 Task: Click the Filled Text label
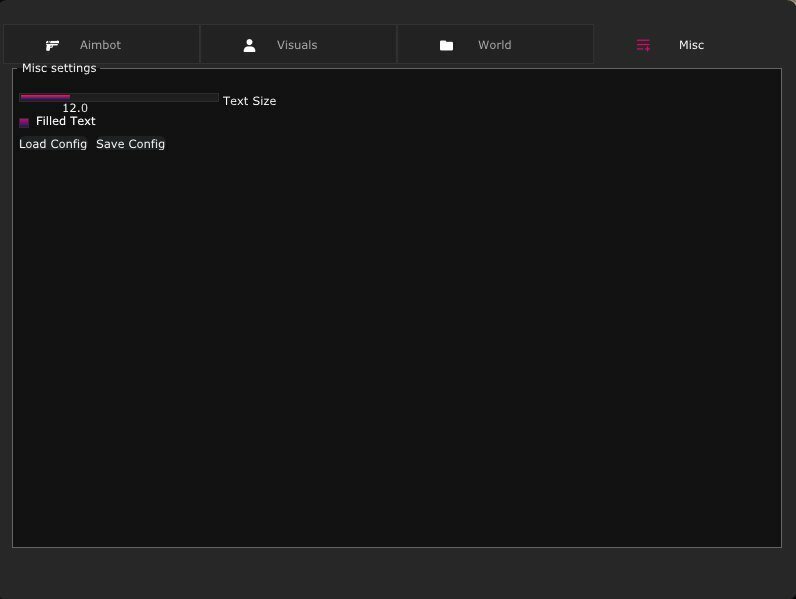tap(65, 121)
